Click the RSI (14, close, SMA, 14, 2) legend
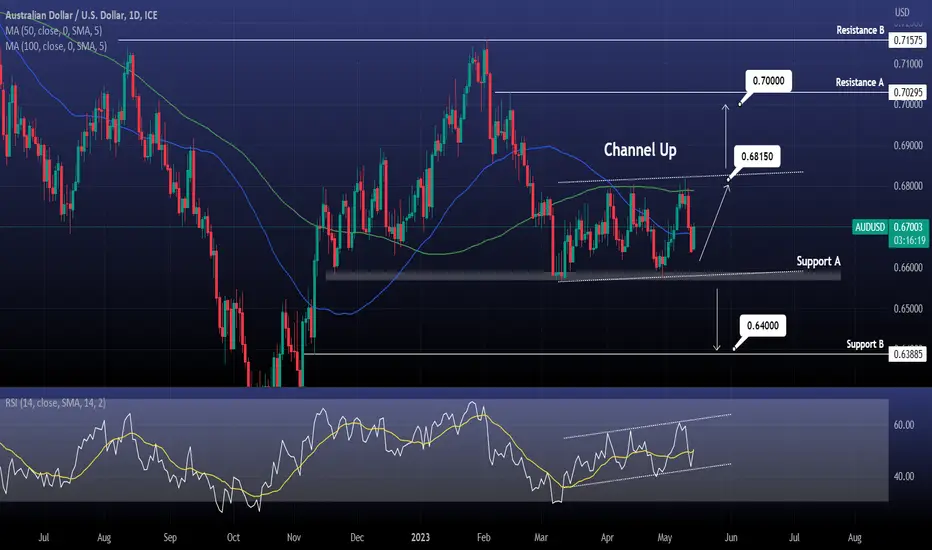This screenshot has width=932, height=550. (x=55, y=403)
